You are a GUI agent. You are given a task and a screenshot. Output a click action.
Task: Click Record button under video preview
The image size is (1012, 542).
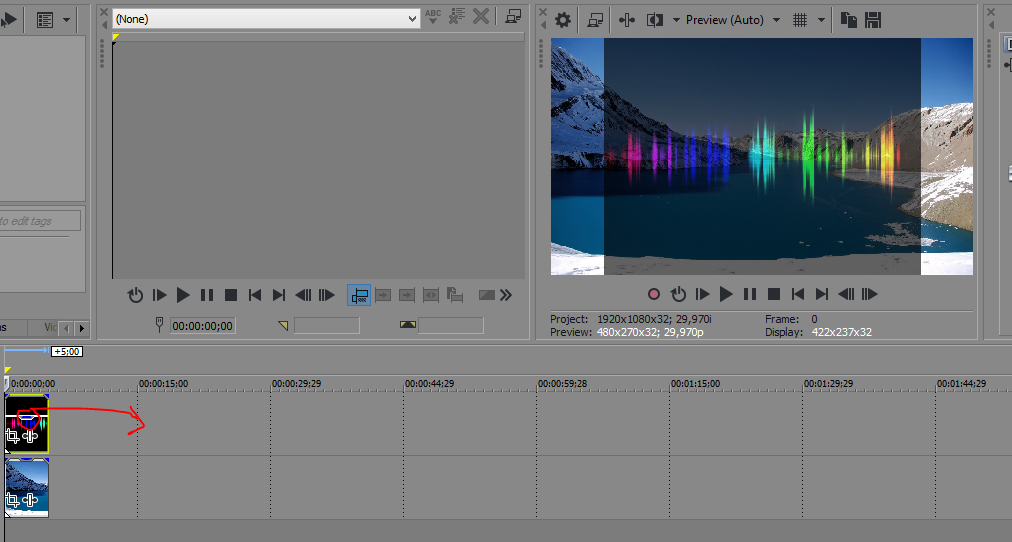[x=654, y=294]
